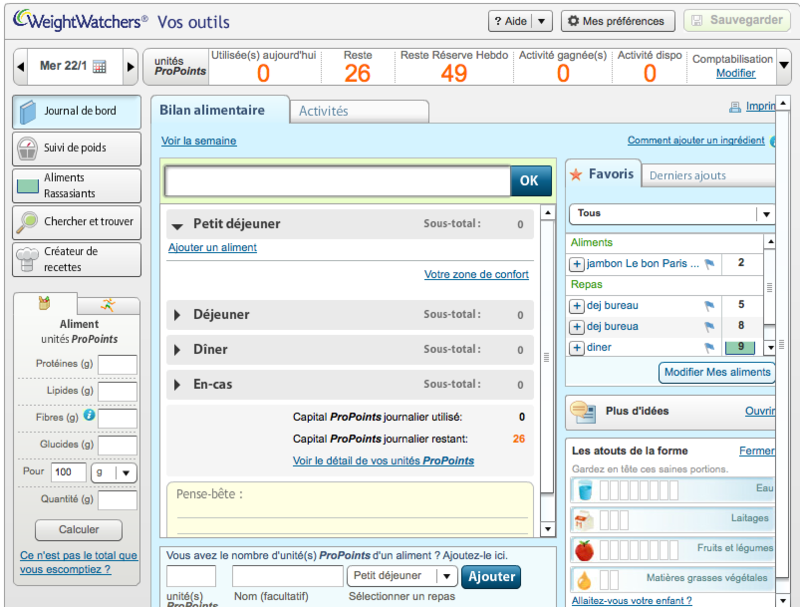800x607 pixels.
Task: Click flag icon next to jambon
Action: pos(709,264)
